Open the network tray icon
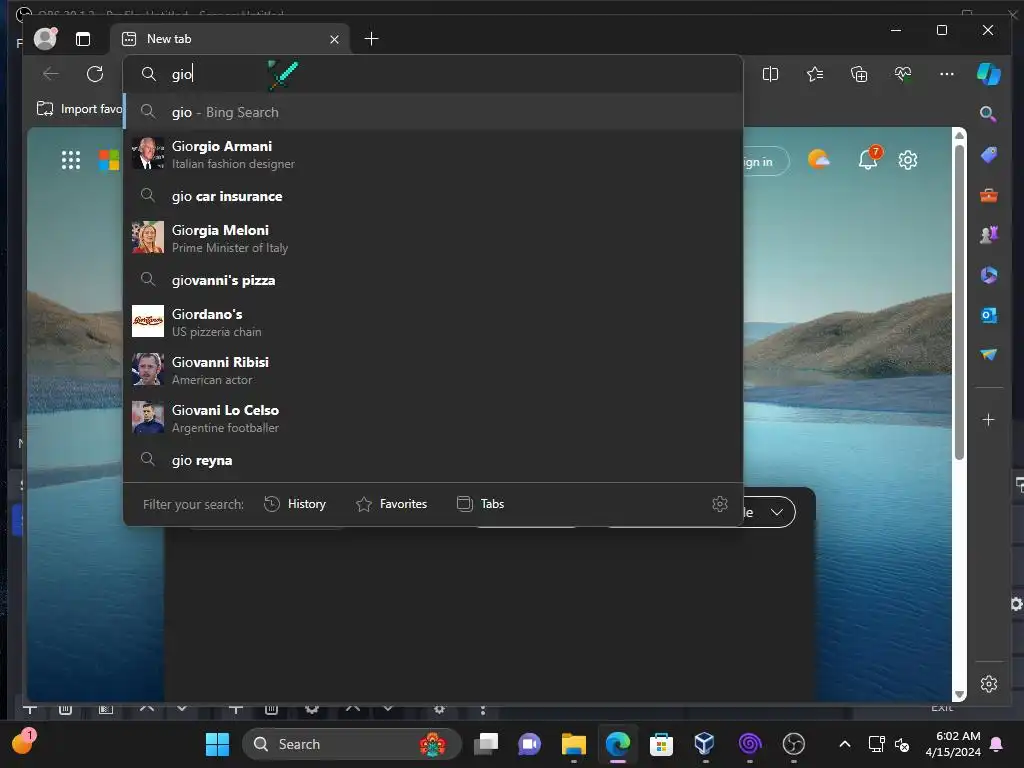The height and width of the screenshot is (768, 1024). click(x=876, y=745)
